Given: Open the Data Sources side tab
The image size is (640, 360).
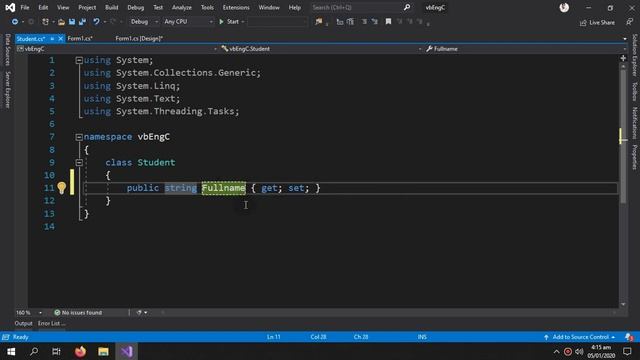Looking at the screenshot, I should click(x=7, y=50).
